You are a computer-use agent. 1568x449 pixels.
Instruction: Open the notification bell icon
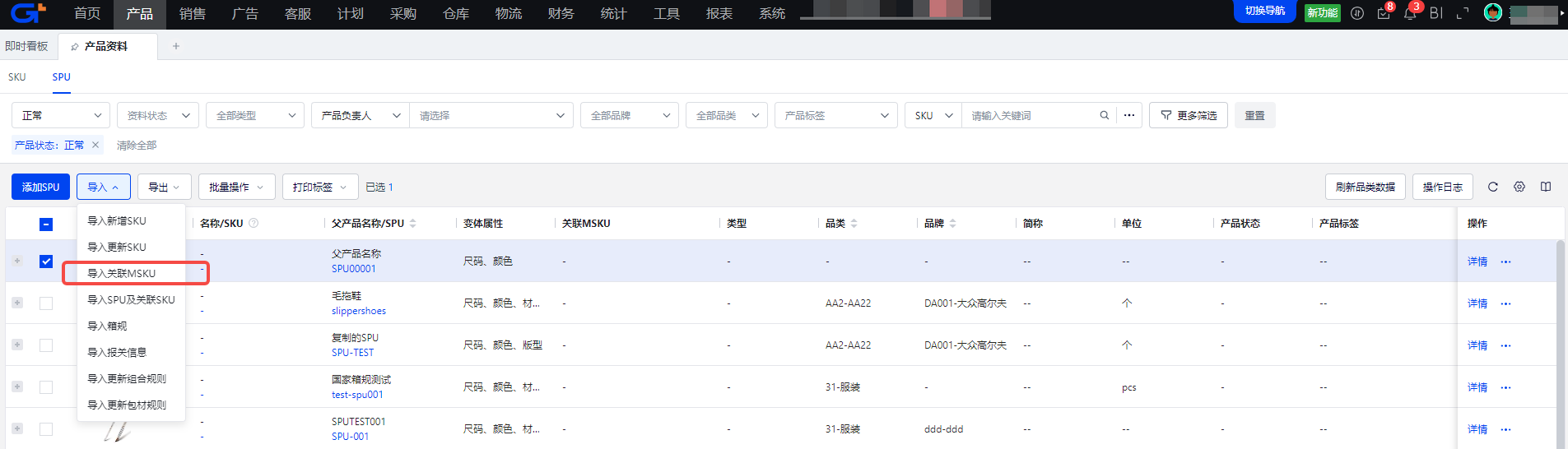[1410, 13]
